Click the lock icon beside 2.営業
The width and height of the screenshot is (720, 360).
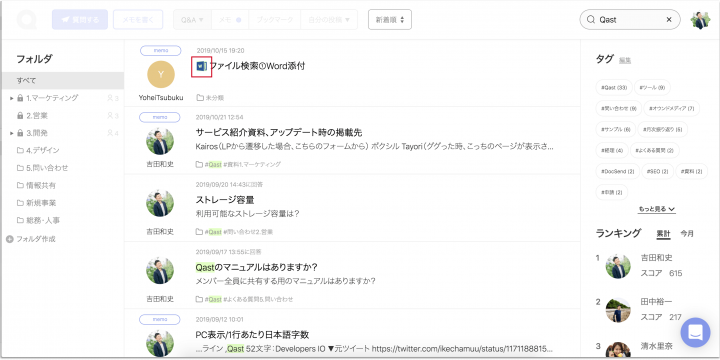tap(20, 115)
